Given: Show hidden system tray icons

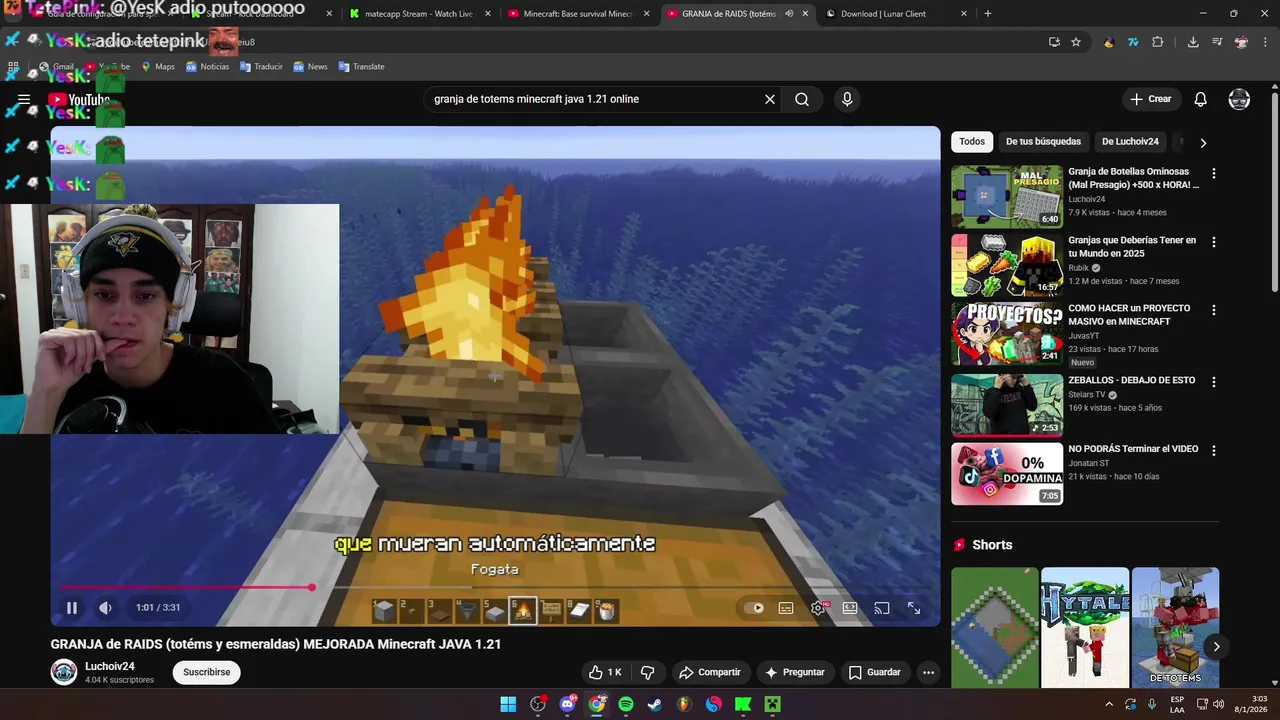Looking at the screenshot, I should tap(1108, 704).
